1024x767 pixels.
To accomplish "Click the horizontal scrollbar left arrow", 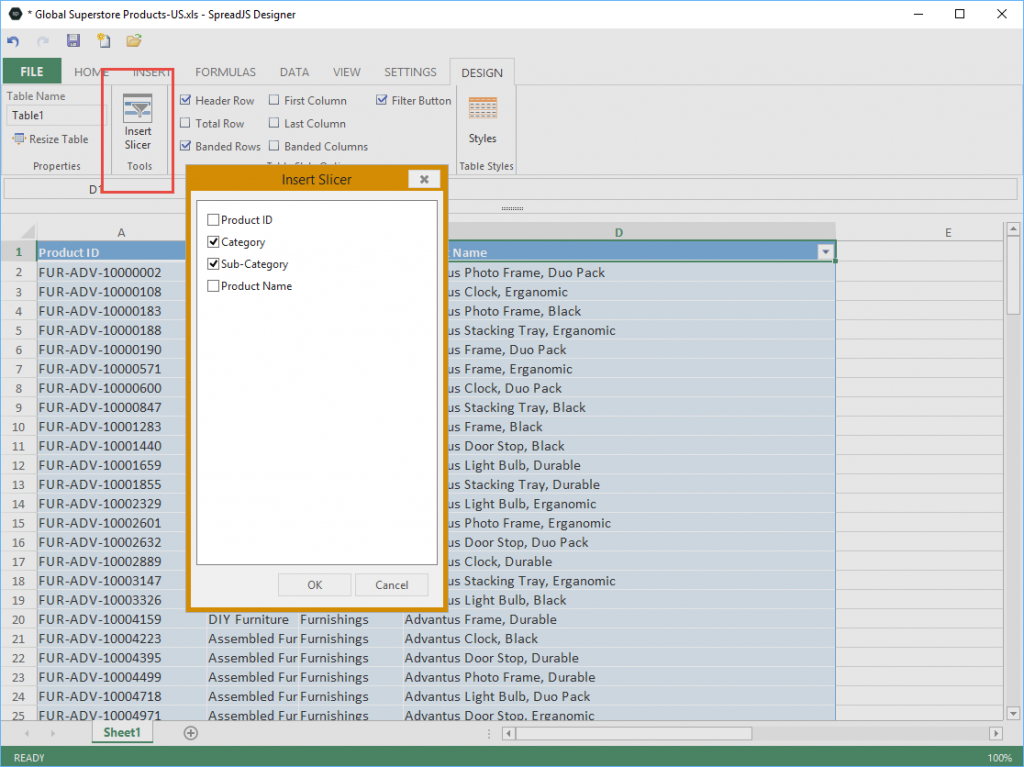I will pos(508,734).
